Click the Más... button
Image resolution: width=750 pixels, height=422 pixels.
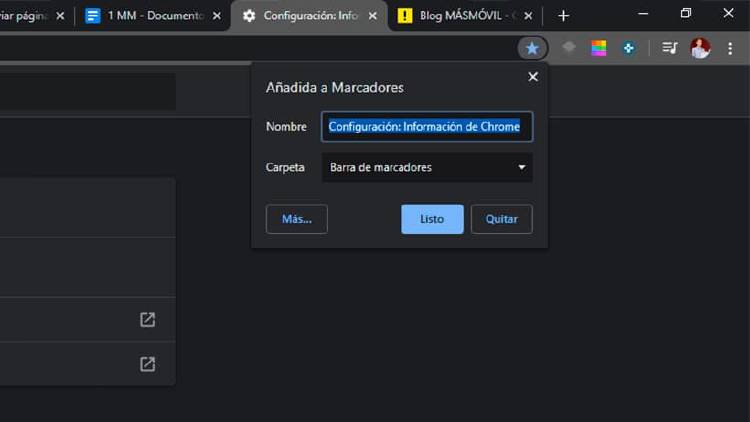[297, 219]
